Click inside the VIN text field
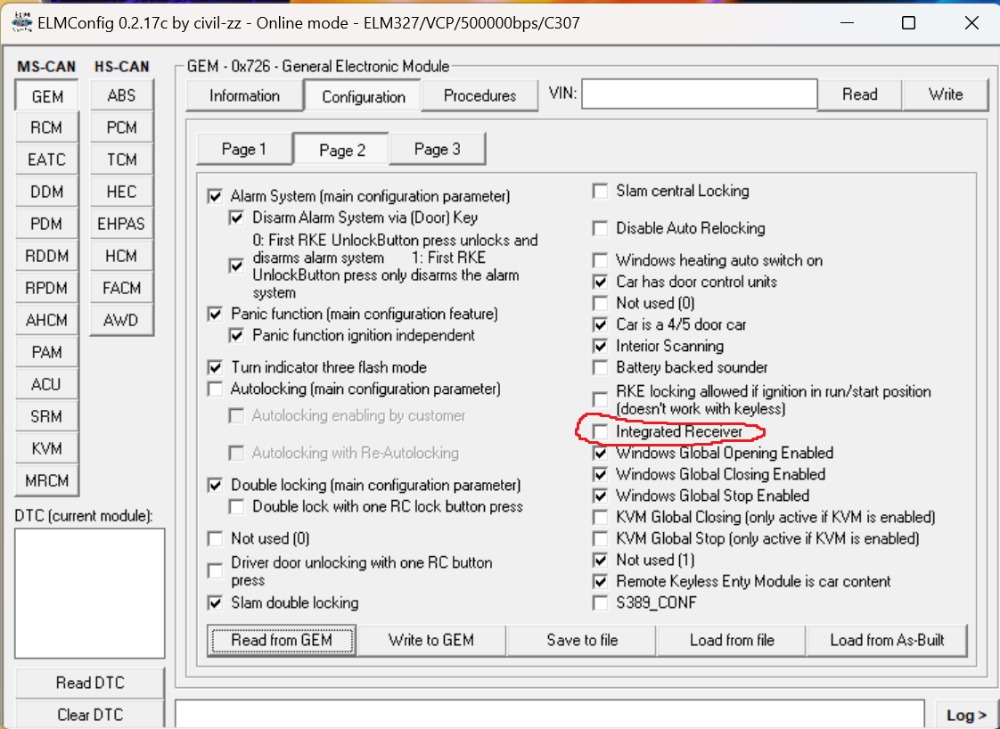The width and height of the screenshot is (1000, 729). pos(698,95)
